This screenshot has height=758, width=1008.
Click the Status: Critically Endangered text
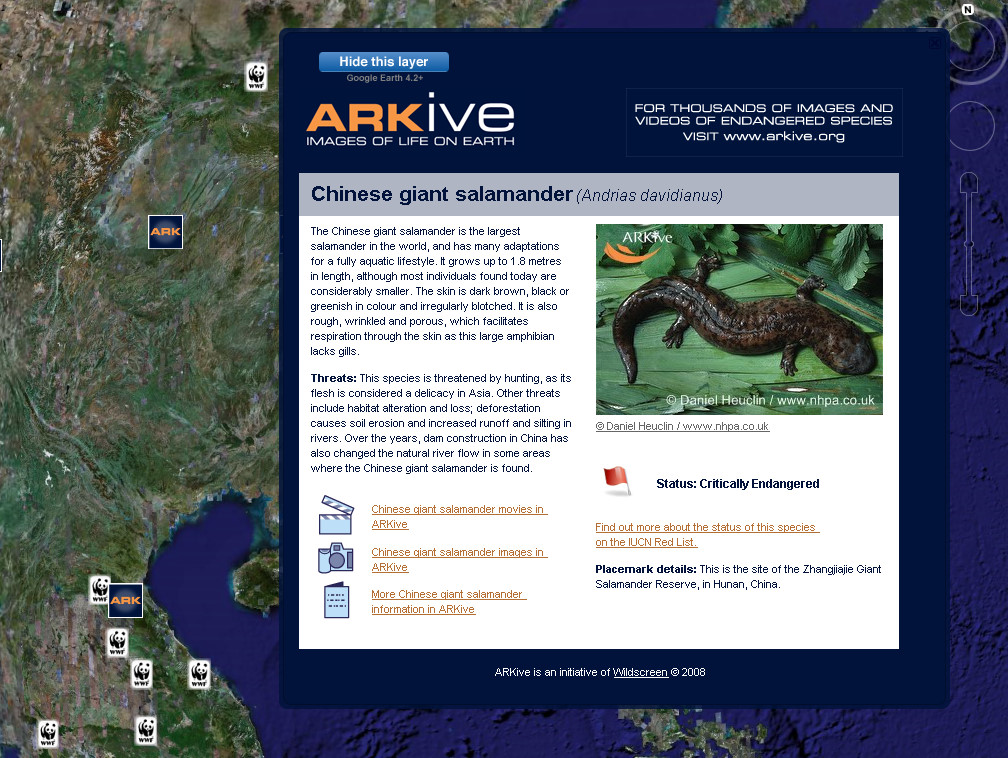[737, 483]
